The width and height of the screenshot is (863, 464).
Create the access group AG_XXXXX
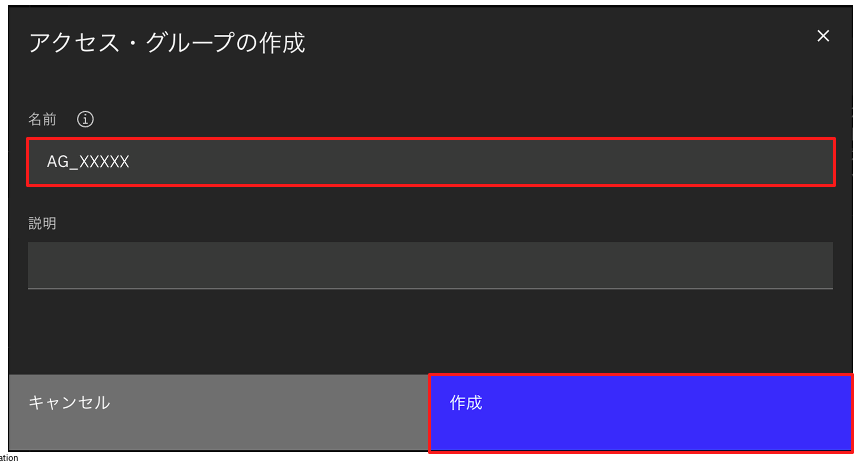(640, 413)
